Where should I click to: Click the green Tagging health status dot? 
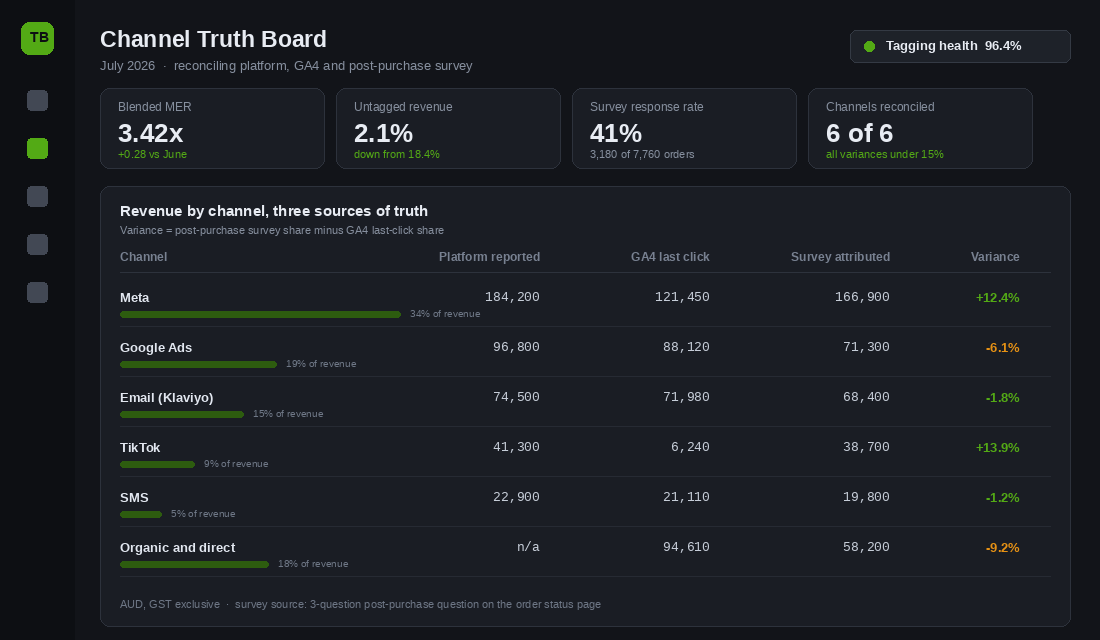[869, 46]
